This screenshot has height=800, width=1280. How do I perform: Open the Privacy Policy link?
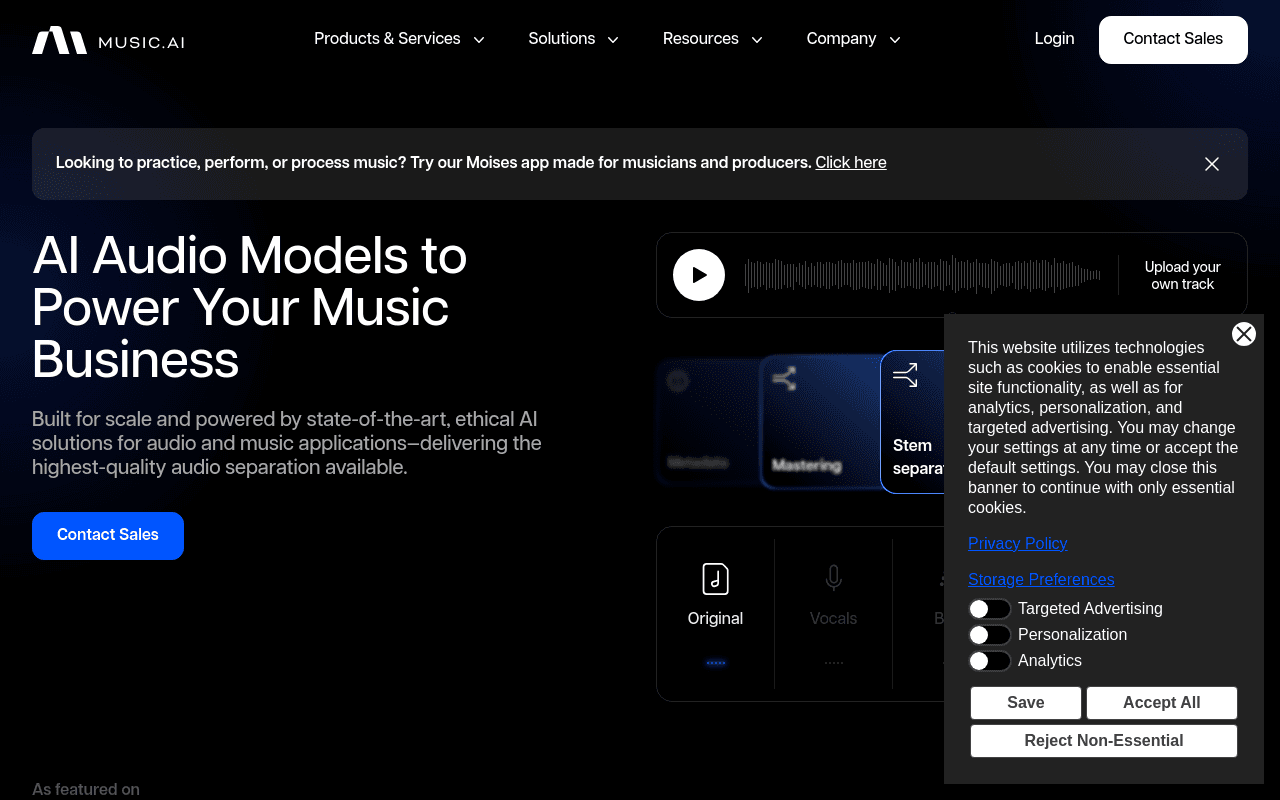click(x=1017, y=544)
